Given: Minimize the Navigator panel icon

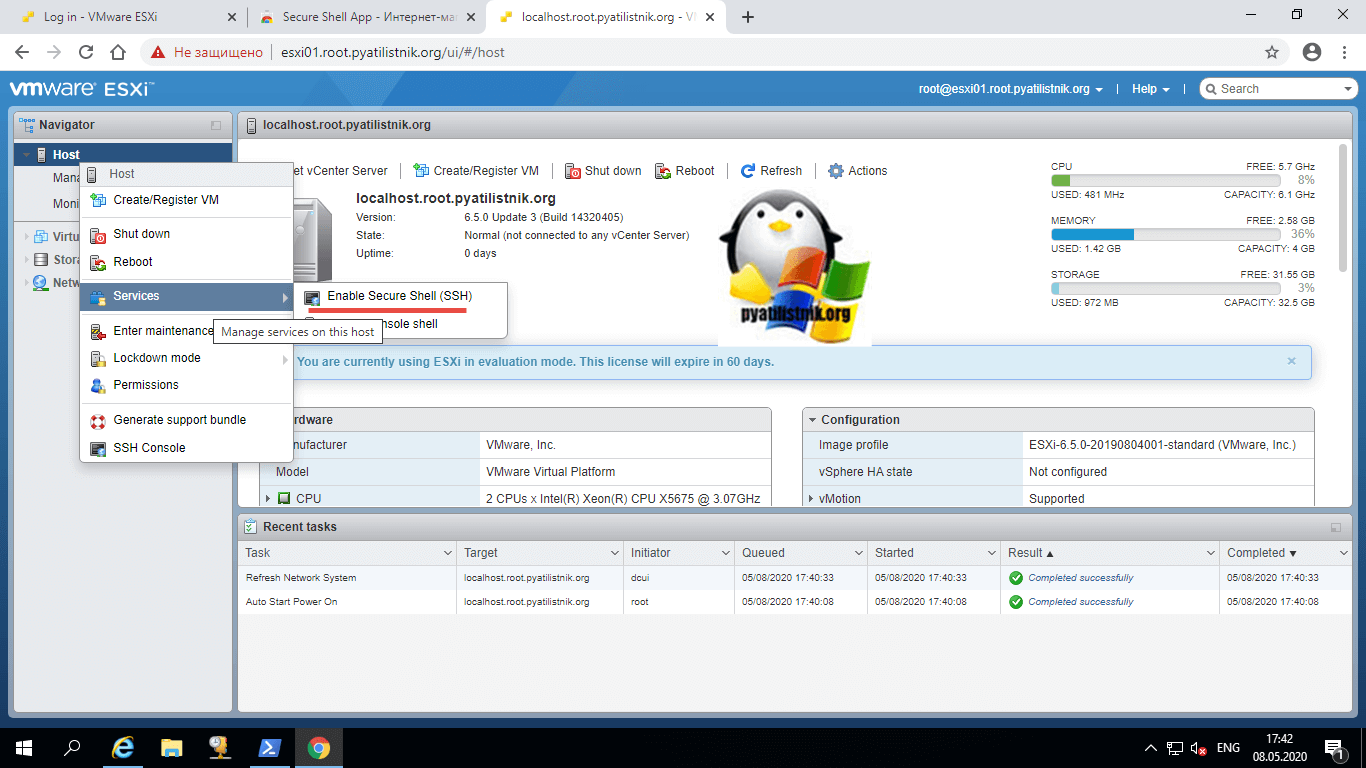Looking at the screenshot, I should 216,126.
